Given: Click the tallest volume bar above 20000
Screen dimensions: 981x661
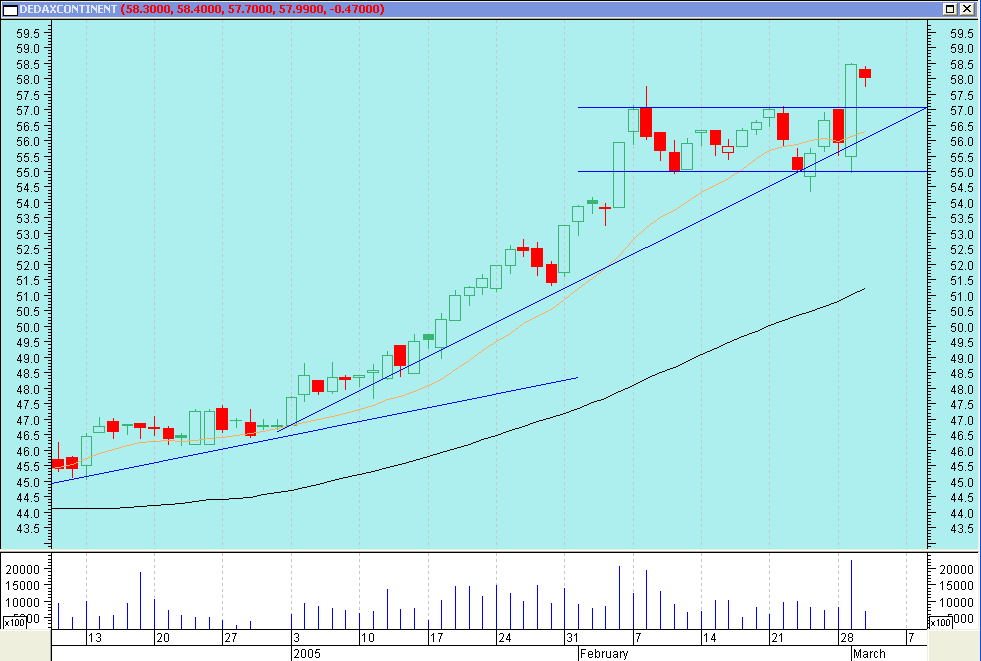Looking at the screenshot, I should pos(851,590).
